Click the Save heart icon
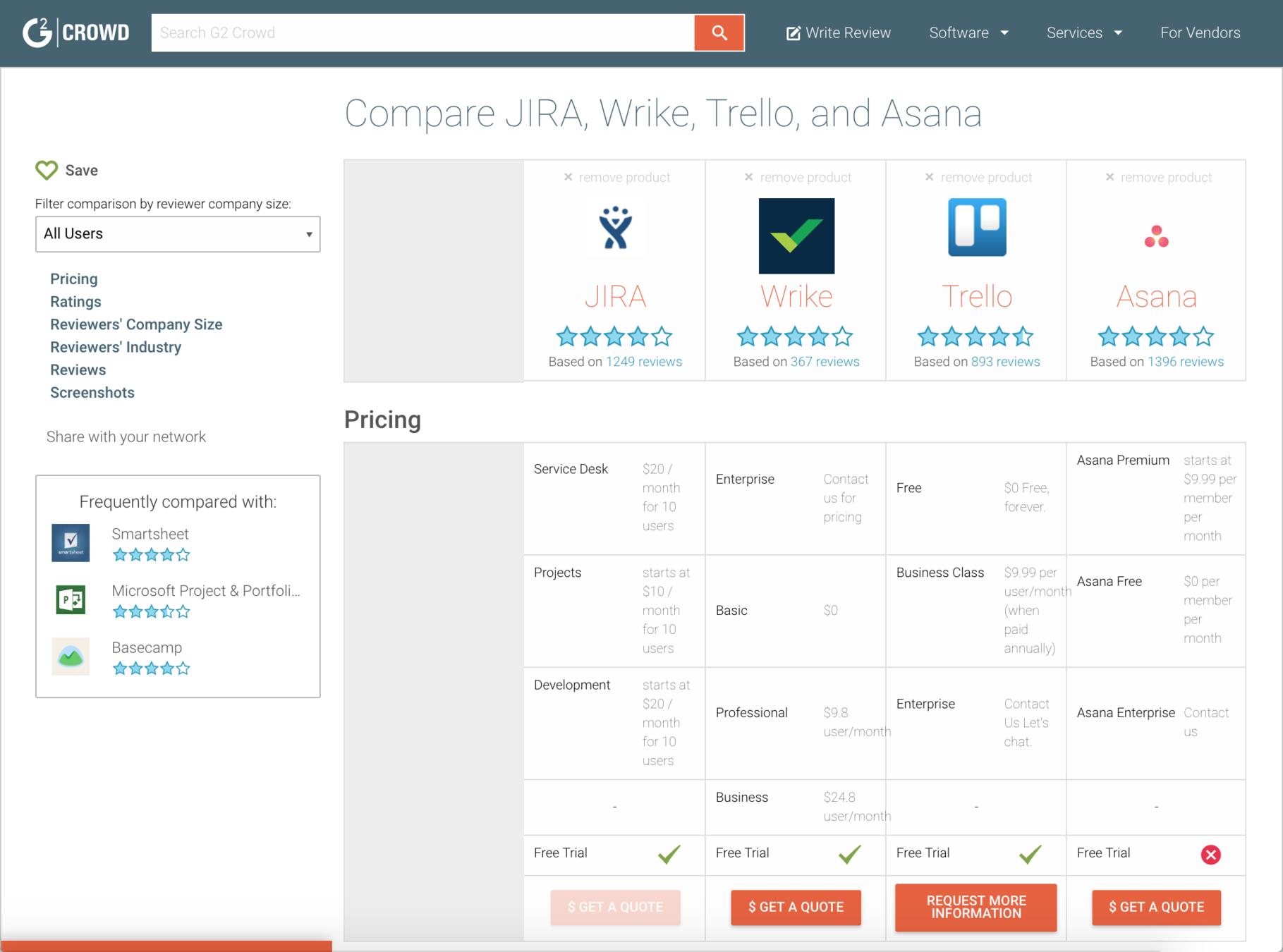Viewport: 1283px width, 952px height. click(47, 170)
